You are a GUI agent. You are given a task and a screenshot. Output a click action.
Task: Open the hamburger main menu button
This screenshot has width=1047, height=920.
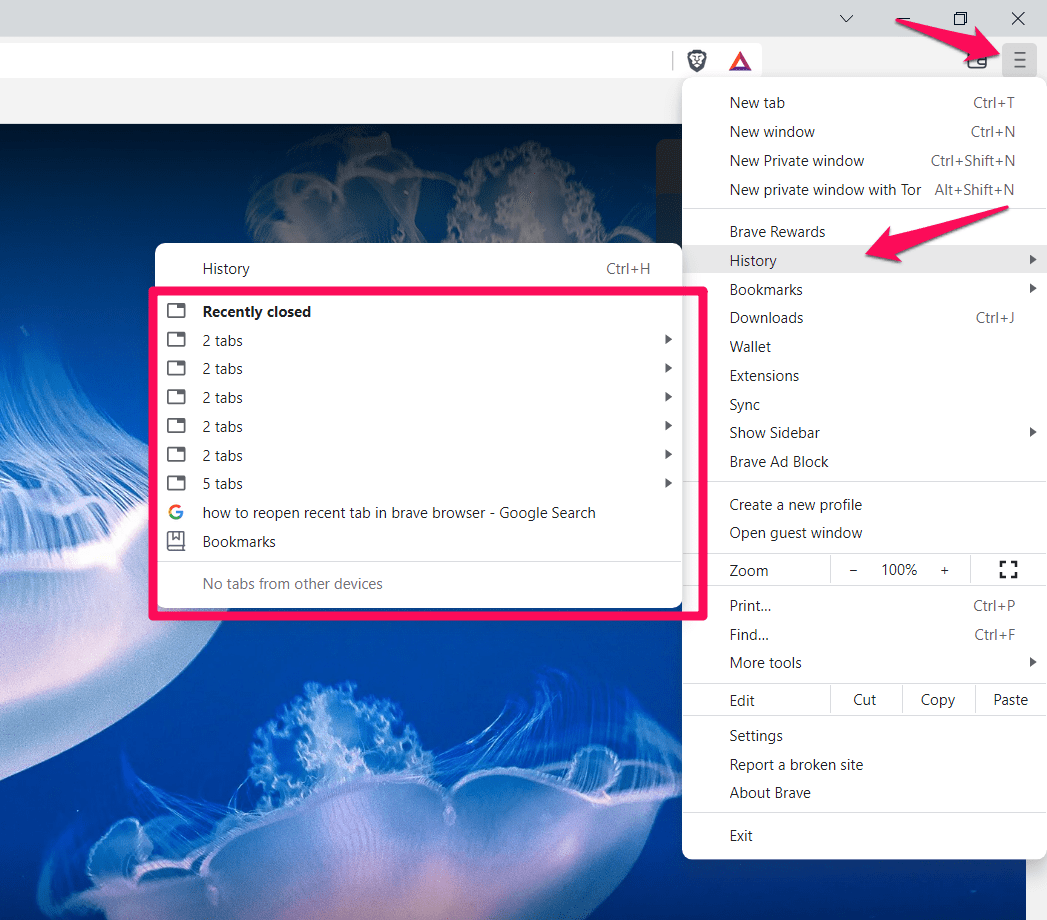tap(1019, 61)
